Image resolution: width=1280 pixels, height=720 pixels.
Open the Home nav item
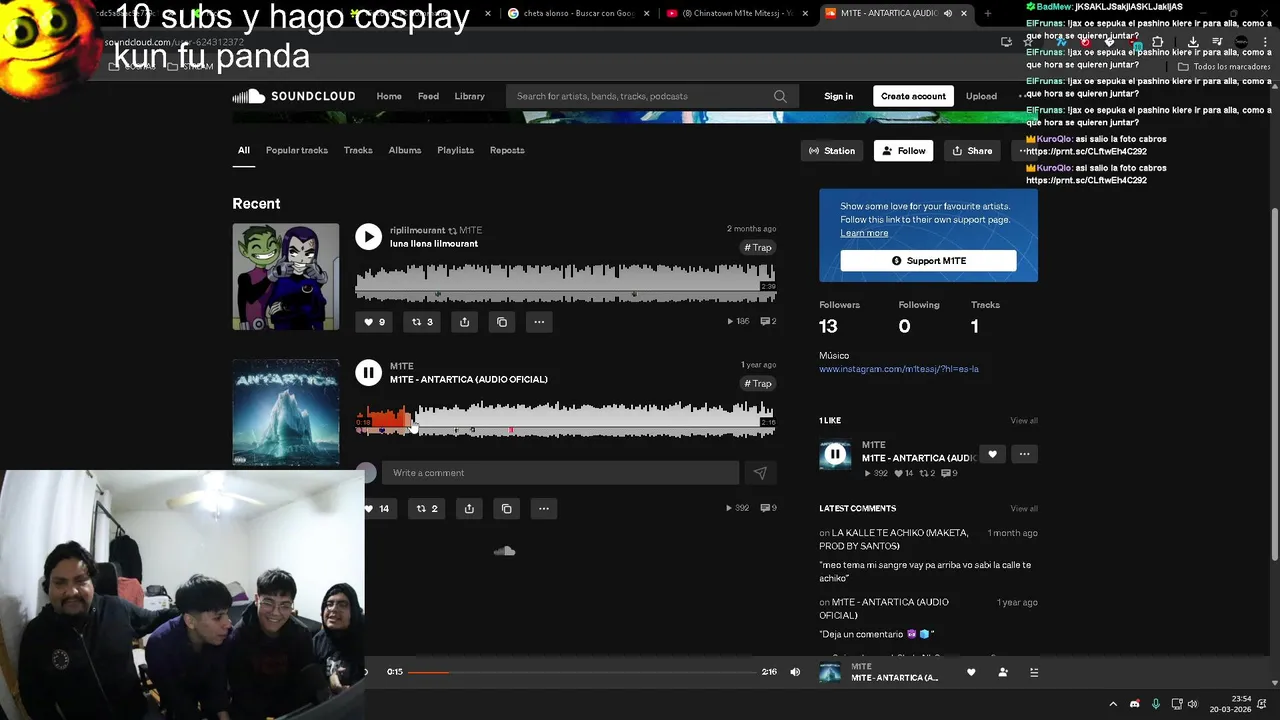pyautogui.click(x=389, y=96)
